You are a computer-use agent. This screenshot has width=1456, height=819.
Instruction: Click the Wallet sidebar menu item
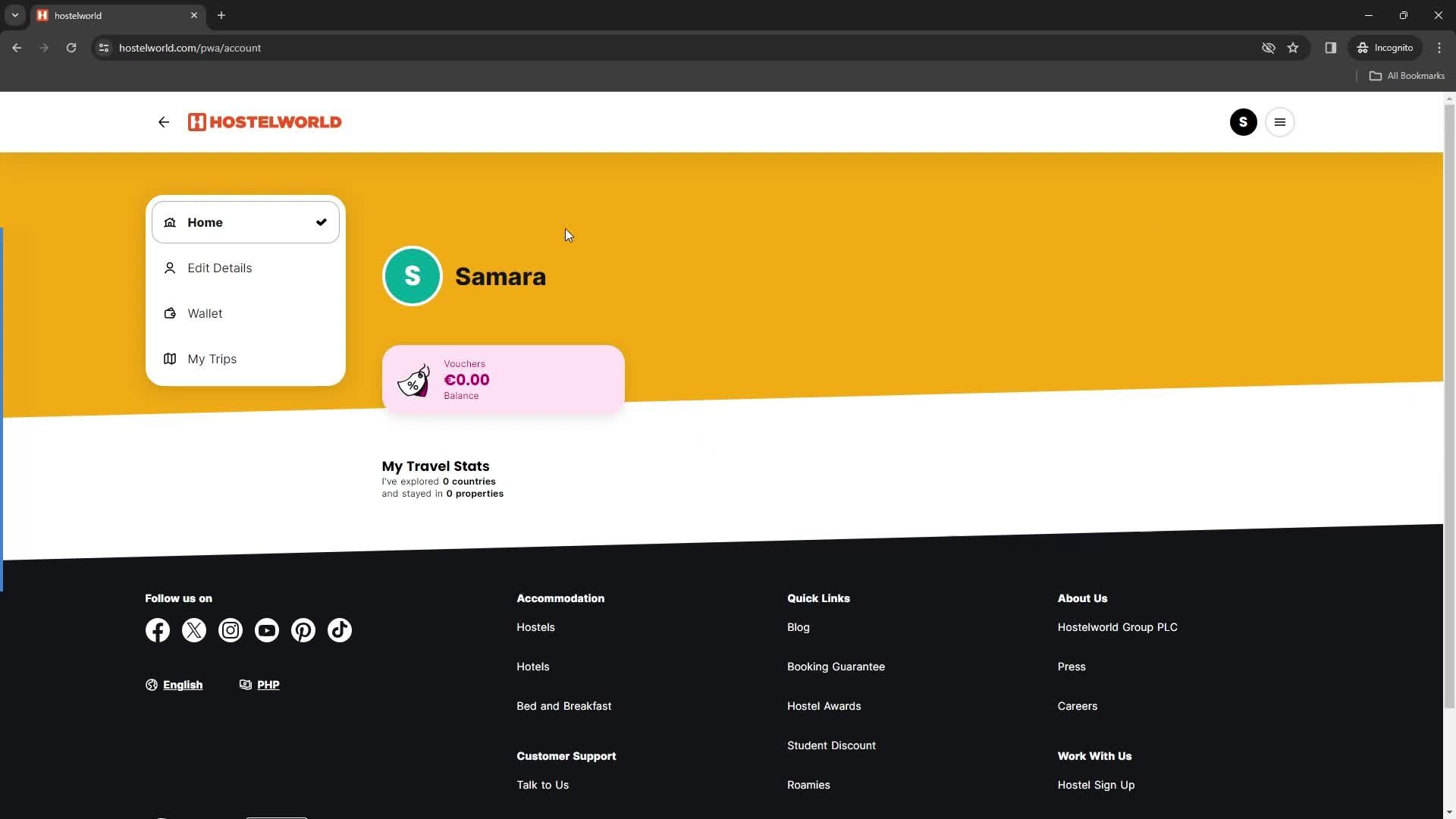click(x=204, y=313)
